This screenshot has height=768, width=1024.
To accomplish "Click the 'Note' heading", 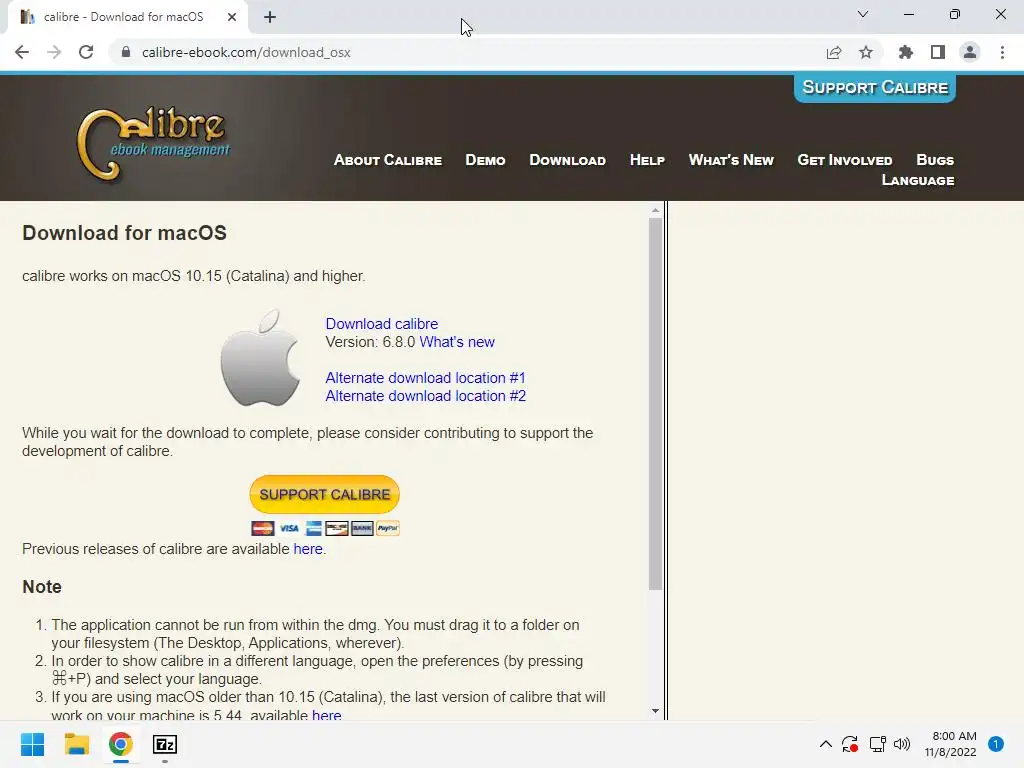I will [42, 587].
